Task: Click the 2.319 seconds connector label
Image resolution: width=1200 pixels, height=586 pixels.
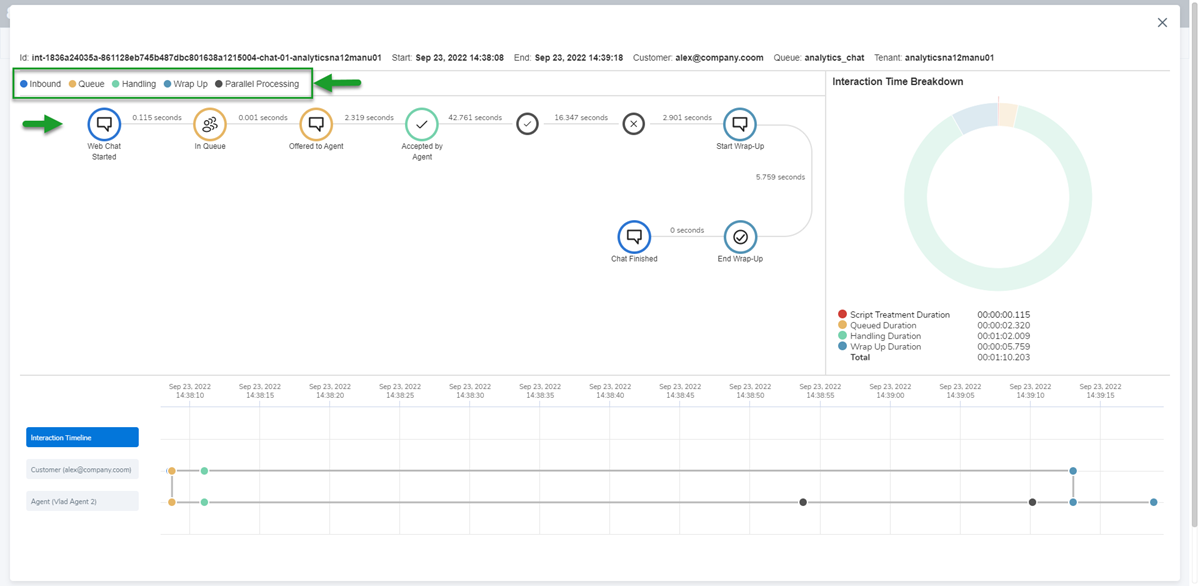Action: (x=369, y=118)
